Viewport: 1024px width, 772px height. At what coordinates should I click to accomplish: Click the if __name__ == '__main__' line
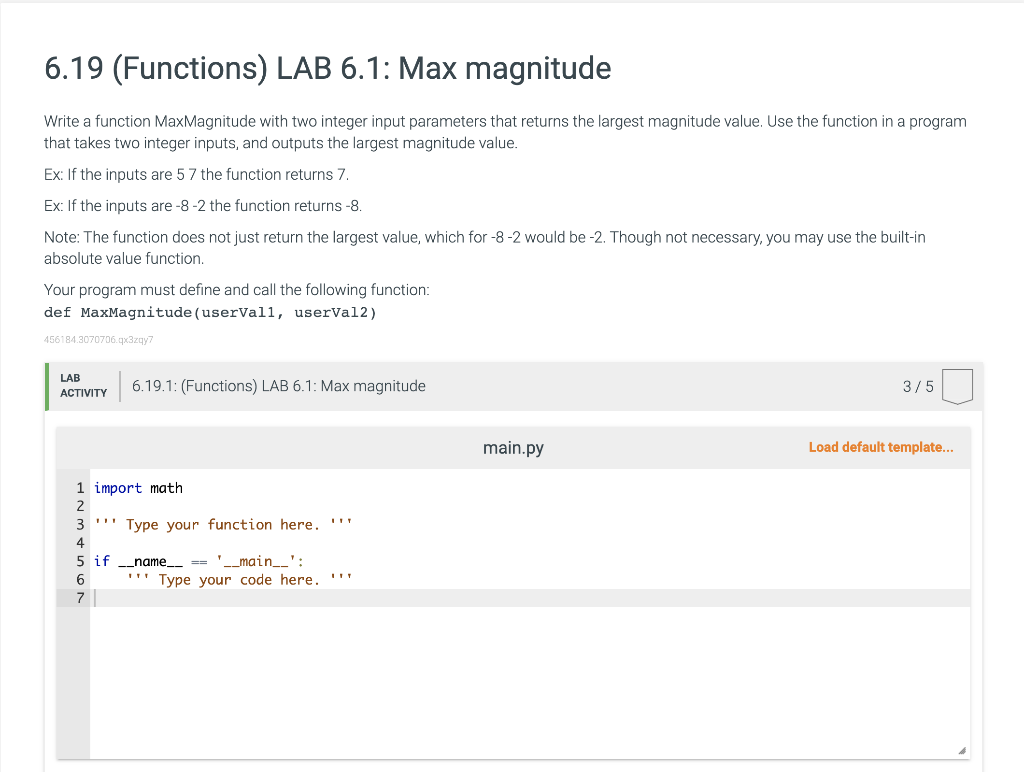[199, 561]
